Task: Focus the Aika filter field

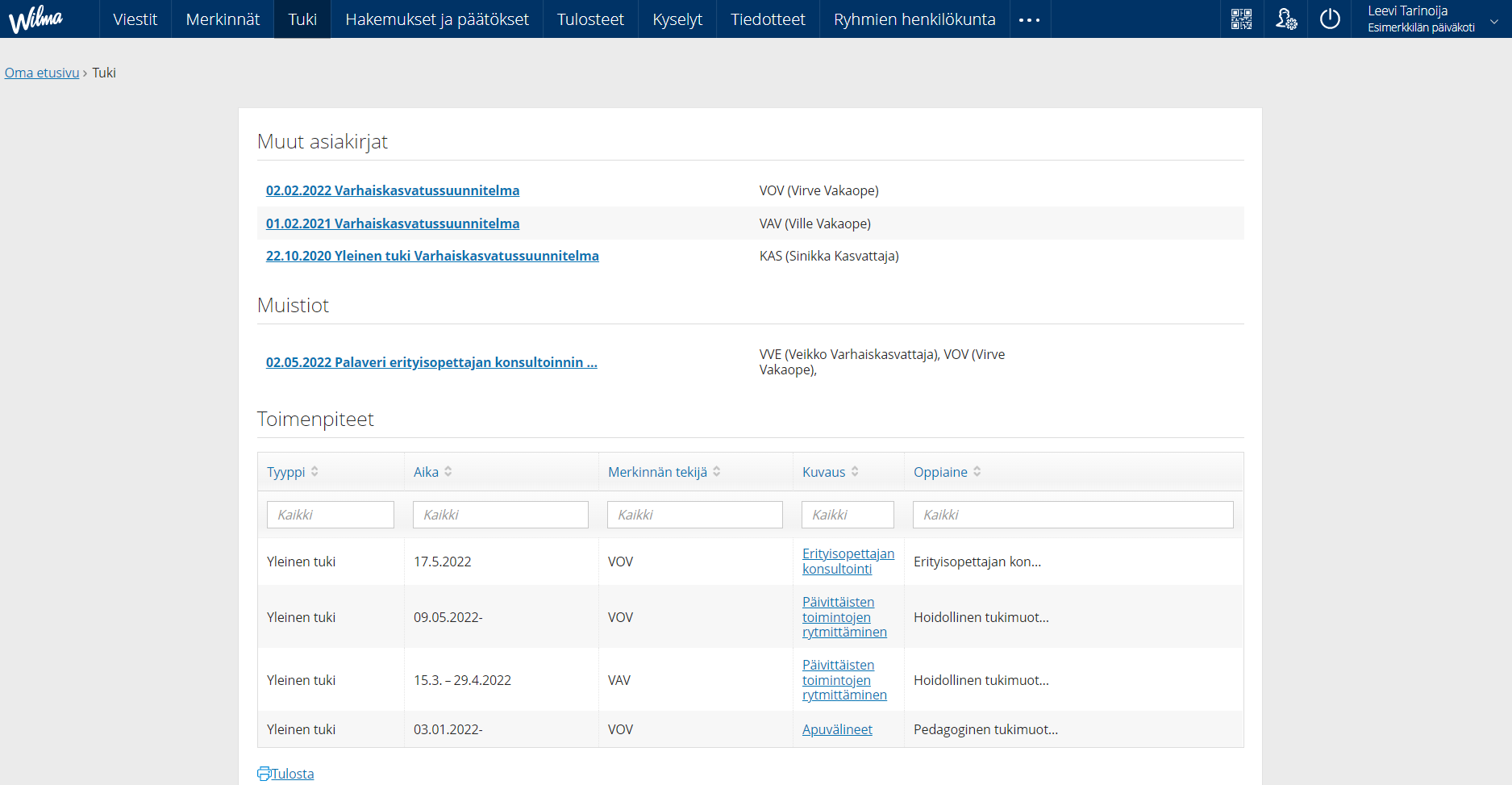Action: pos(501,515)
